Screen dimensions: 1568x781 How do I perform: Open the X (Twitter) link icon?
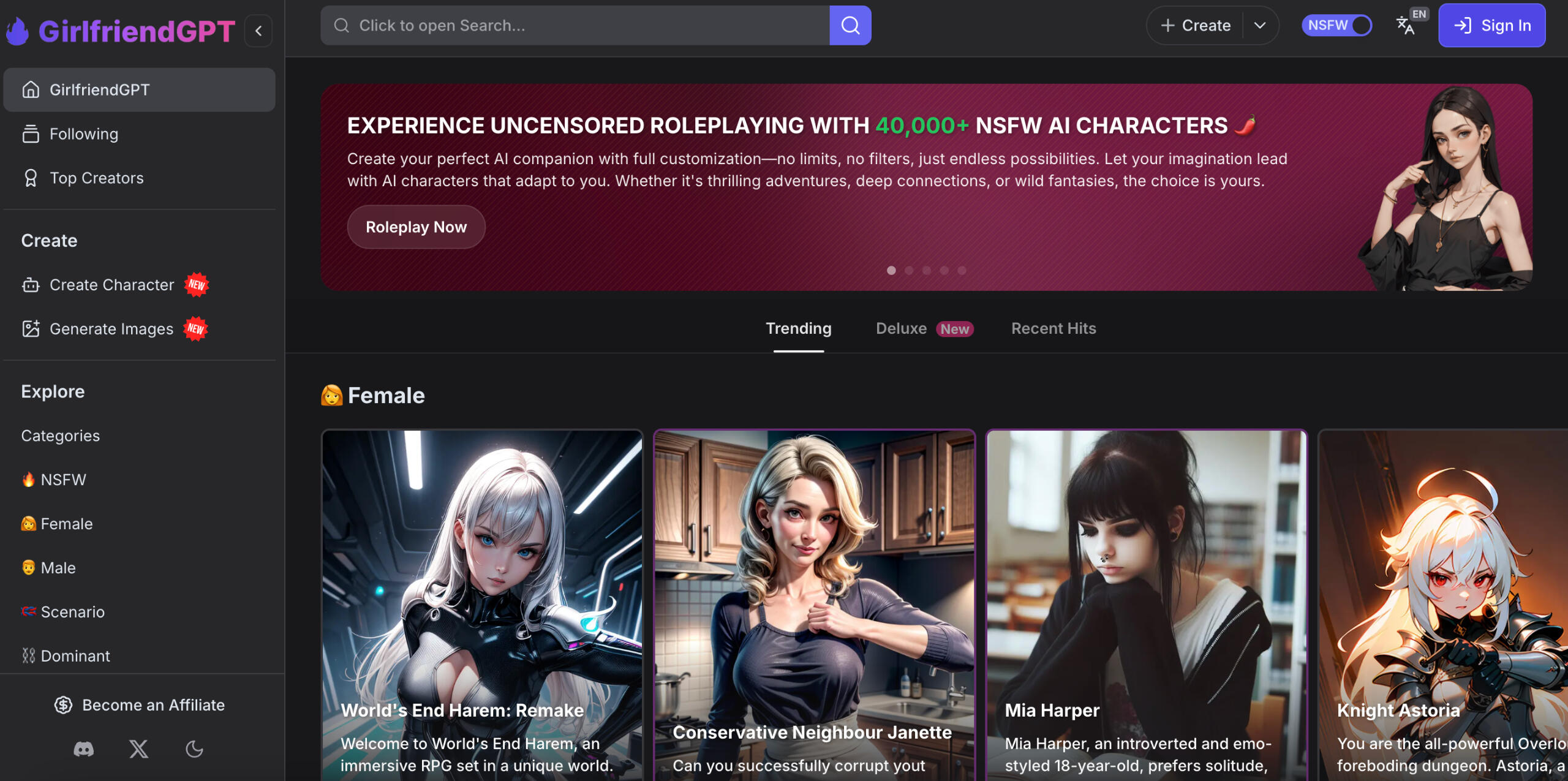tap(138, 749)
